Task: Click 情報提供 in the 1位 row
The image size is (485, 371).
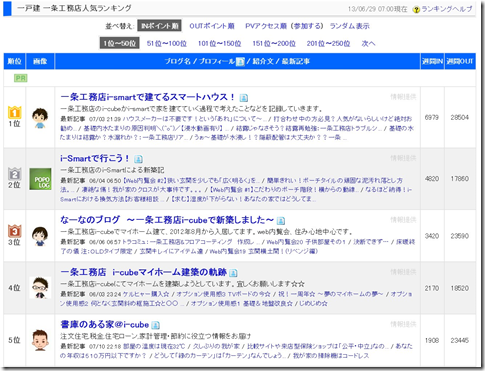Action: (403, 97)
